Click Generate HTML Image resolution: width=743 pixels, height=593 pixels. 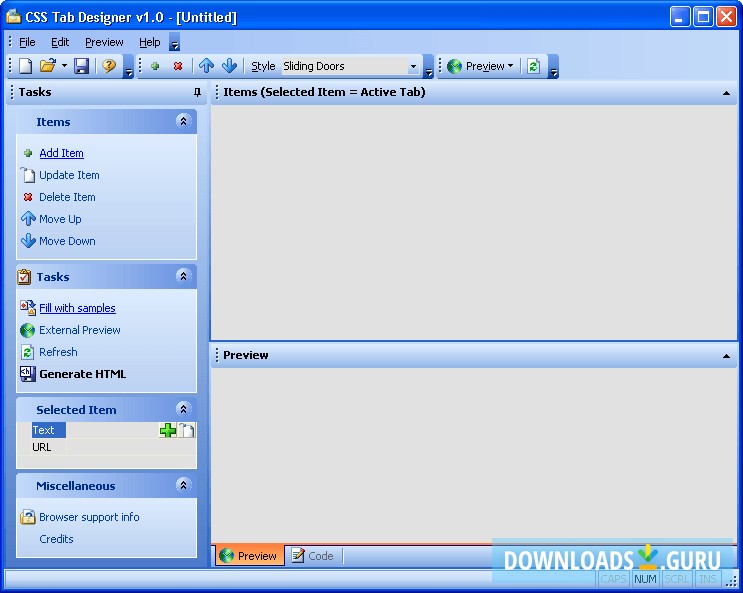click(82, 374)
